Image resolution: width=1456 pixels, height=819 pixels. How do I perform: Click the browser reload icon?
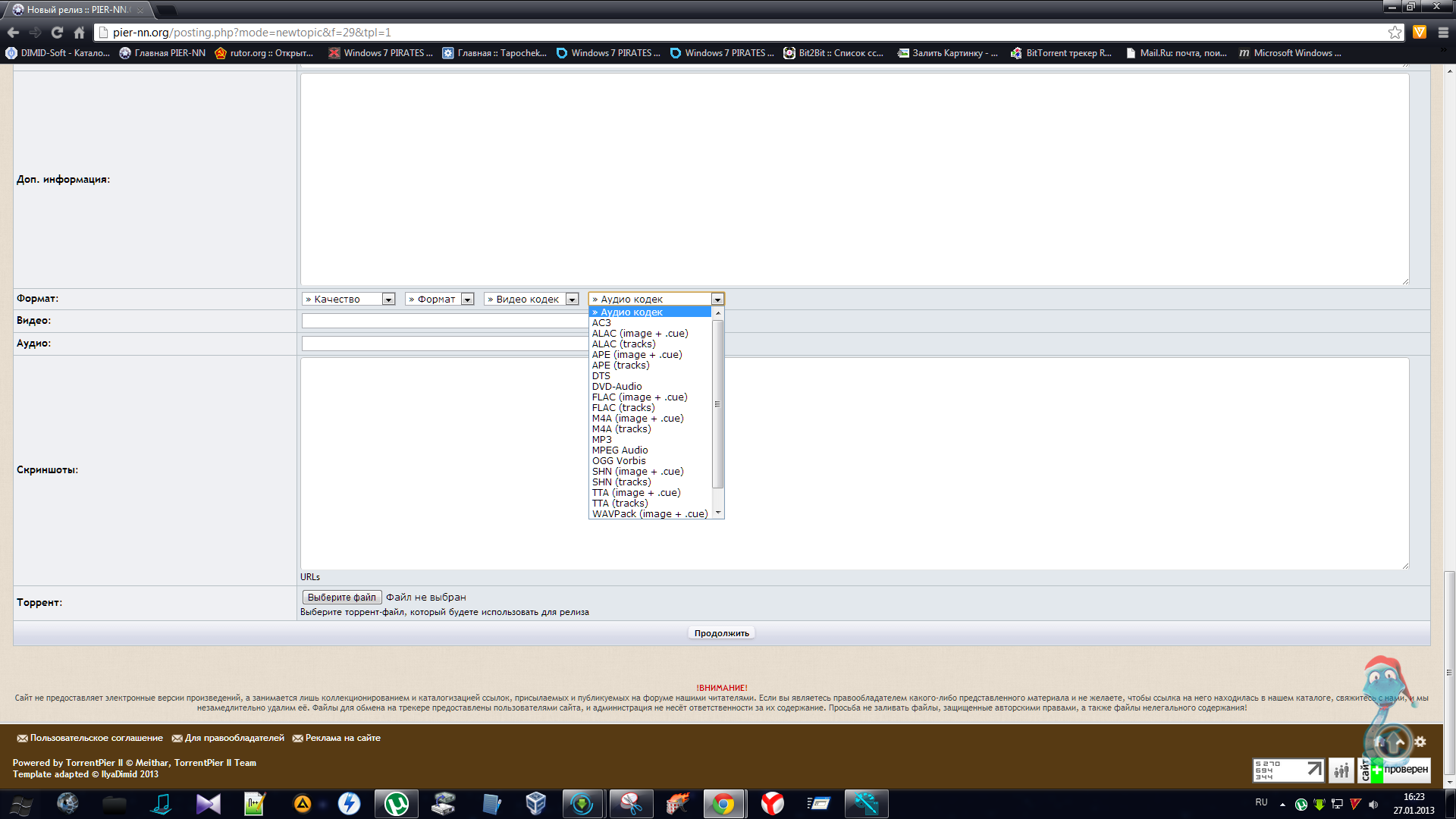point(57,33)
